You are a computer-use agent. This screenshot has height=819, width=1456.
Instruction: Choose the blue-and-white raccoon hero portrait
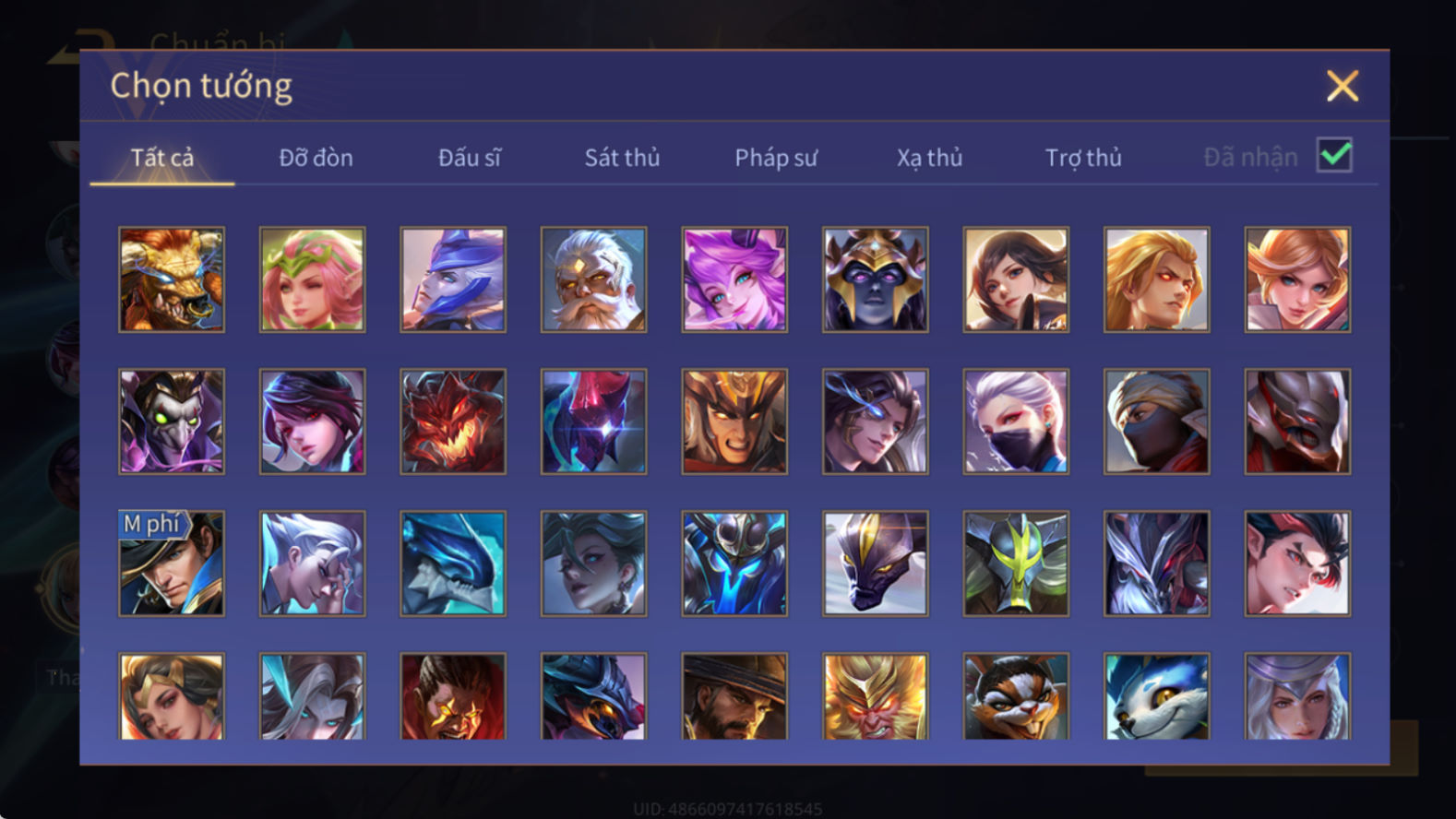click(x=1156, y=696)
